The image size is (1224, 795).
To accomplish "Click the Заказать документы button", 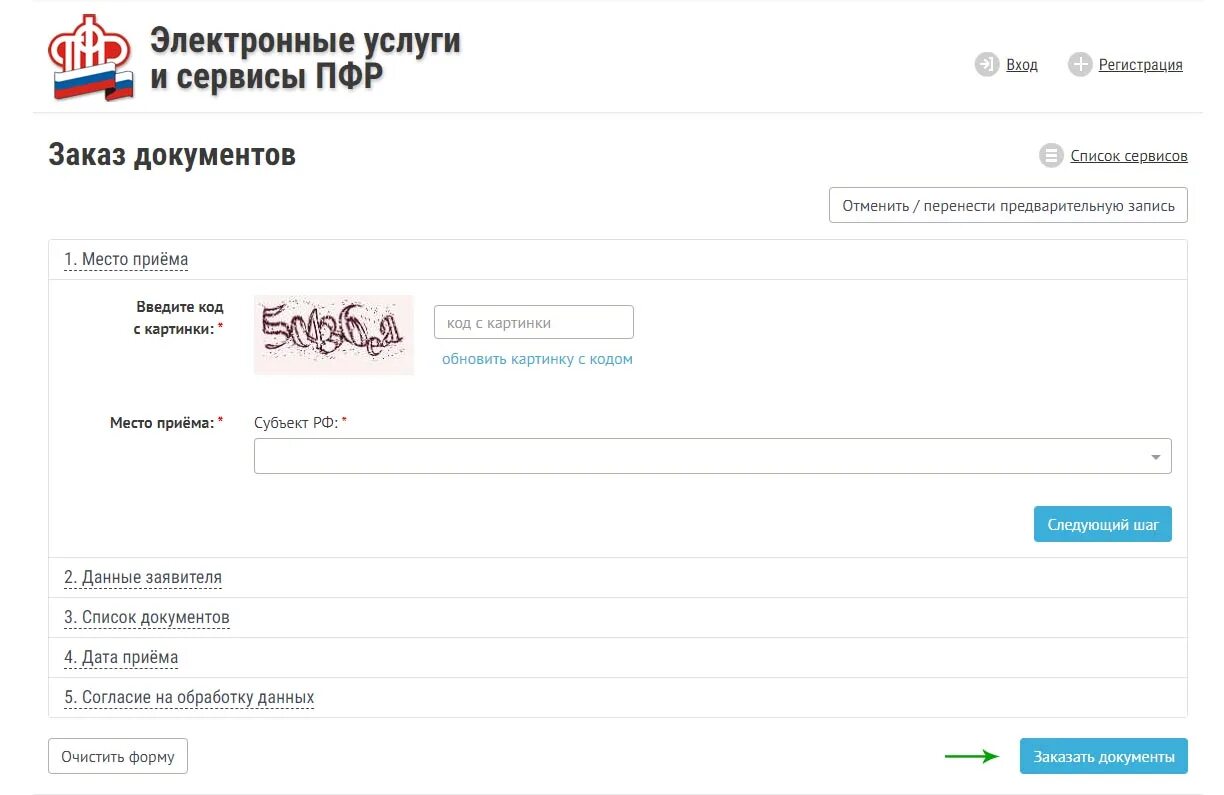I will (1104, 757).
